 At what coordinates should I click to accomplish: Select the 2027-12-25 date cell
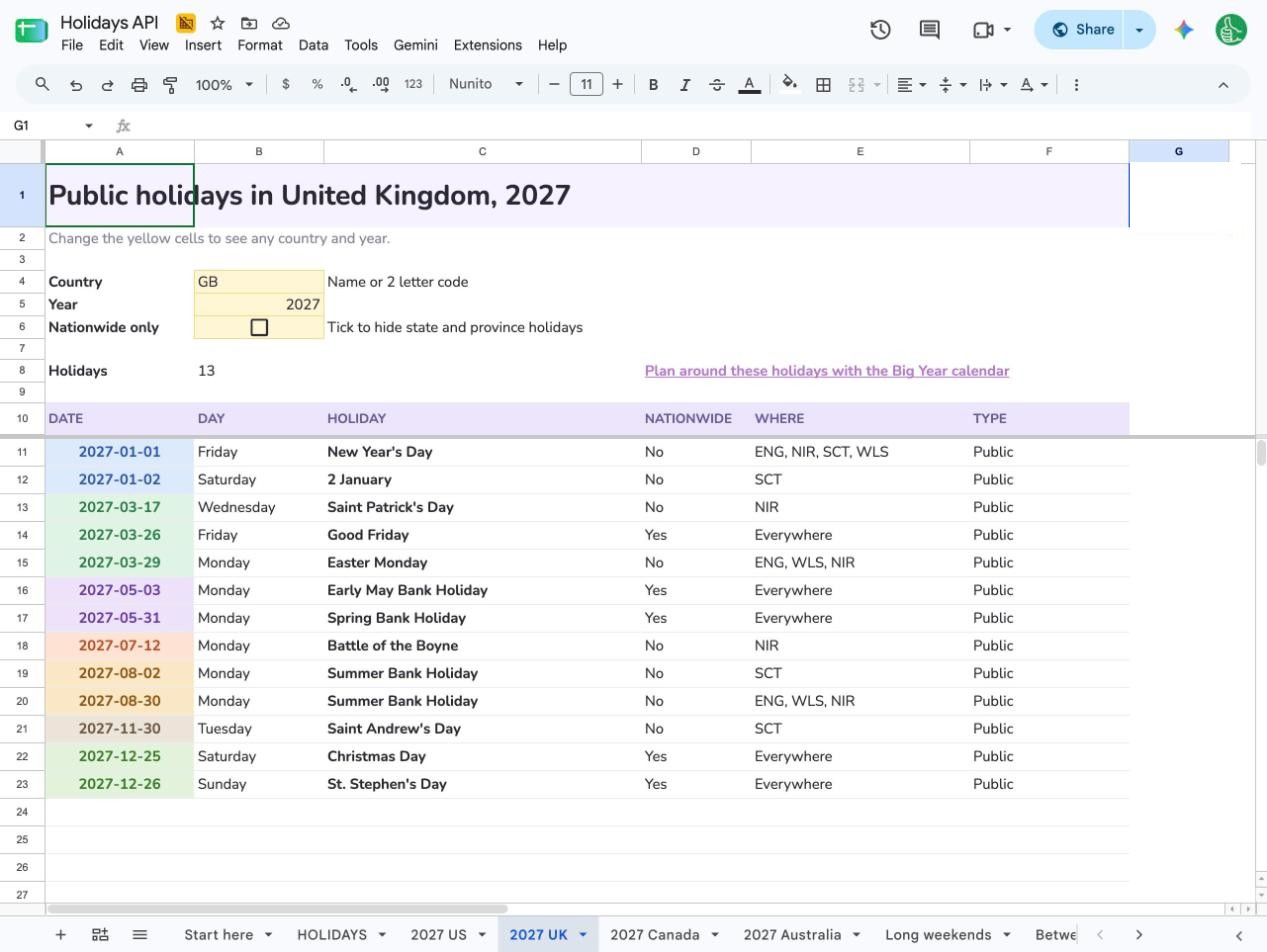pyautogui.click(x=120, y=757)
